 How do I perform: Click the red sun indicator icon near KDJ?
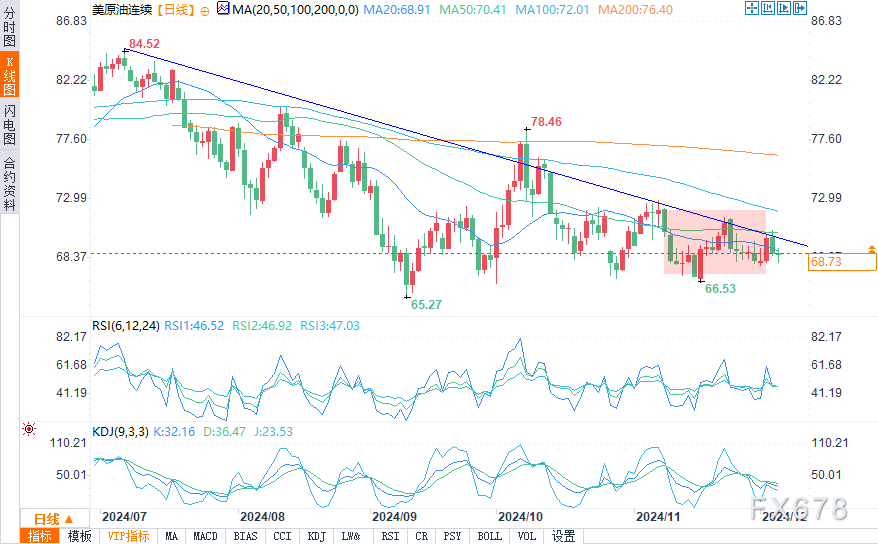click(29, 429)
